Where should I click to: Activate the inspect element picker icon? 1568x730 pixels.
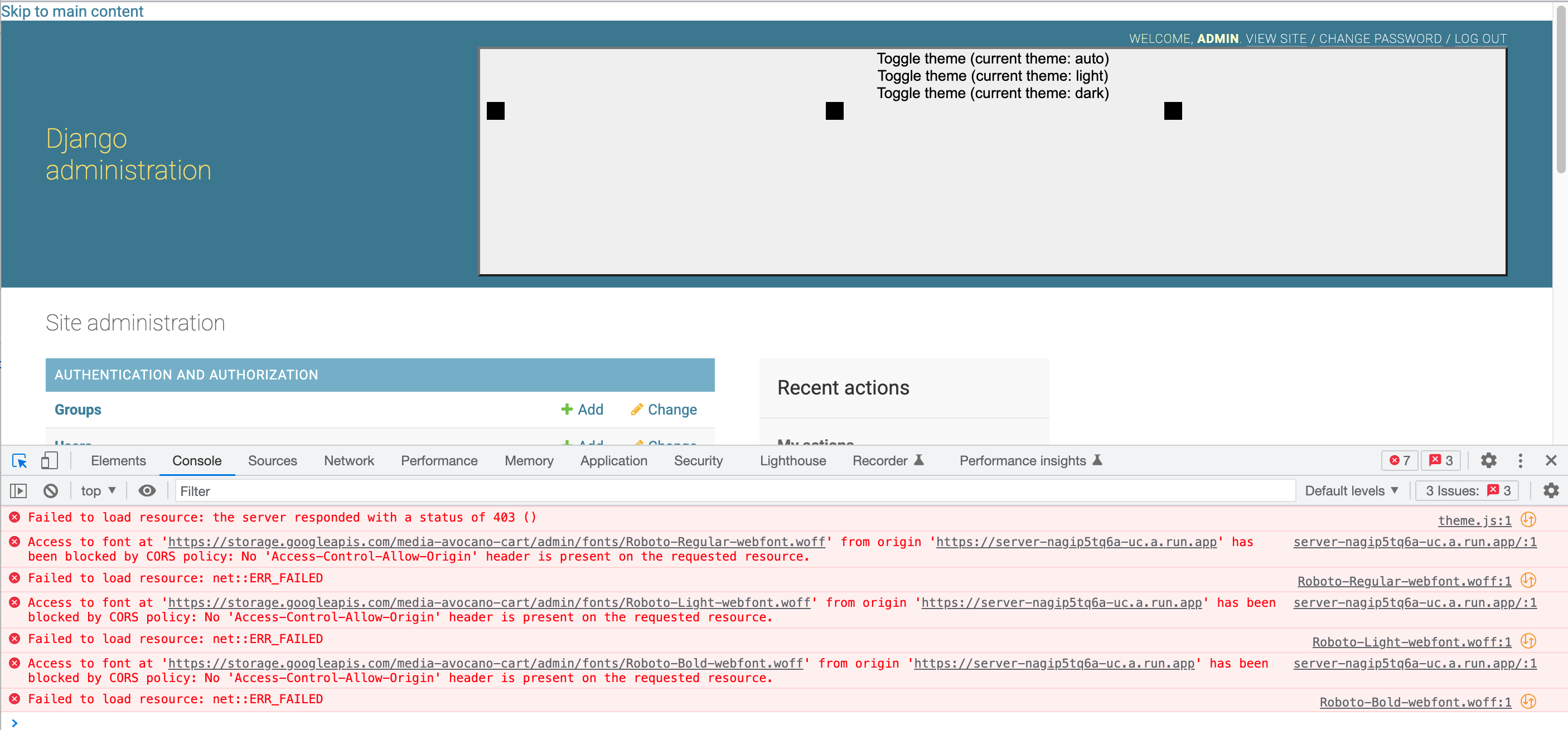coord(20,460)
